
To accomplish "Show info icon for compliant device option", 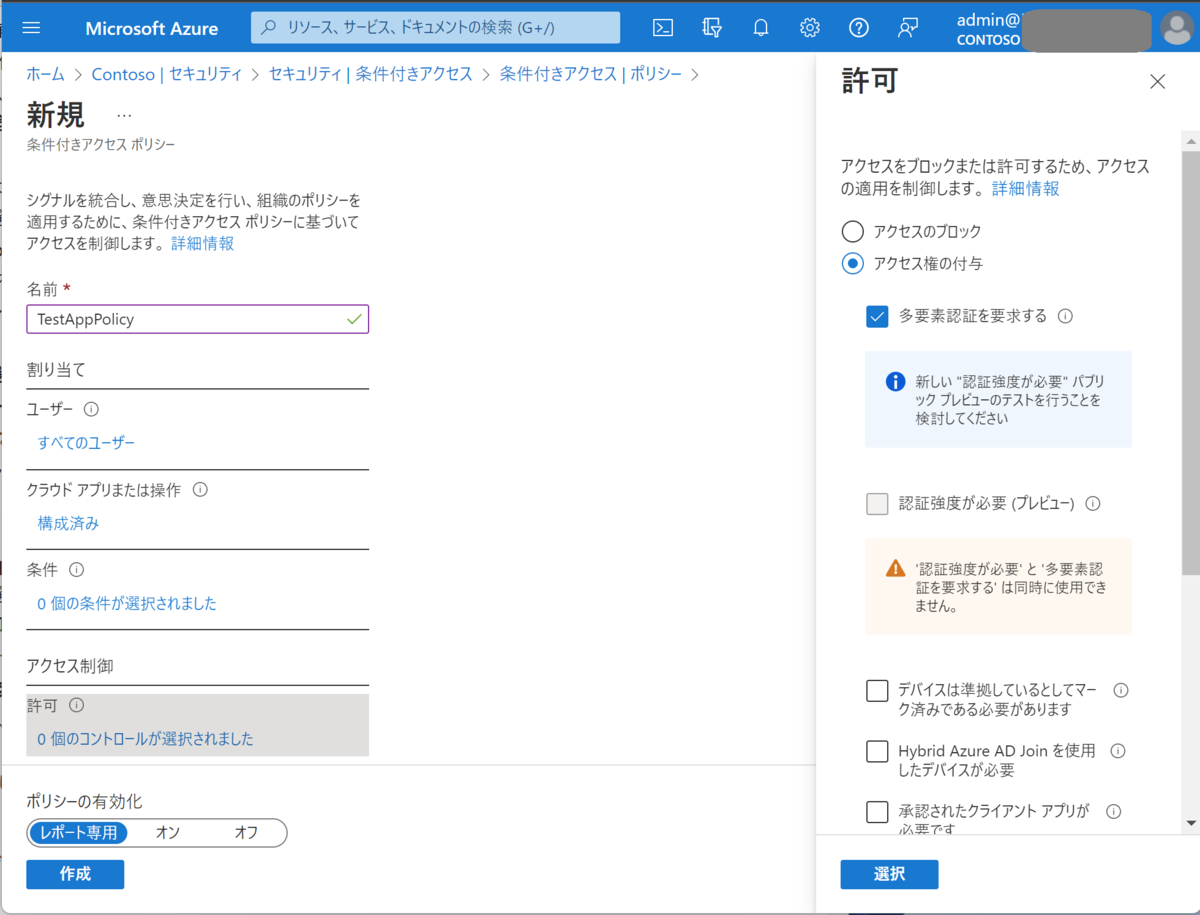I will [x=1121, y=690].
